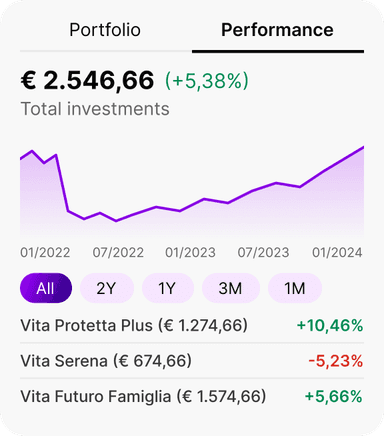Switch chart to 1M range
The image size is (384, 436).
click(295, 288)
